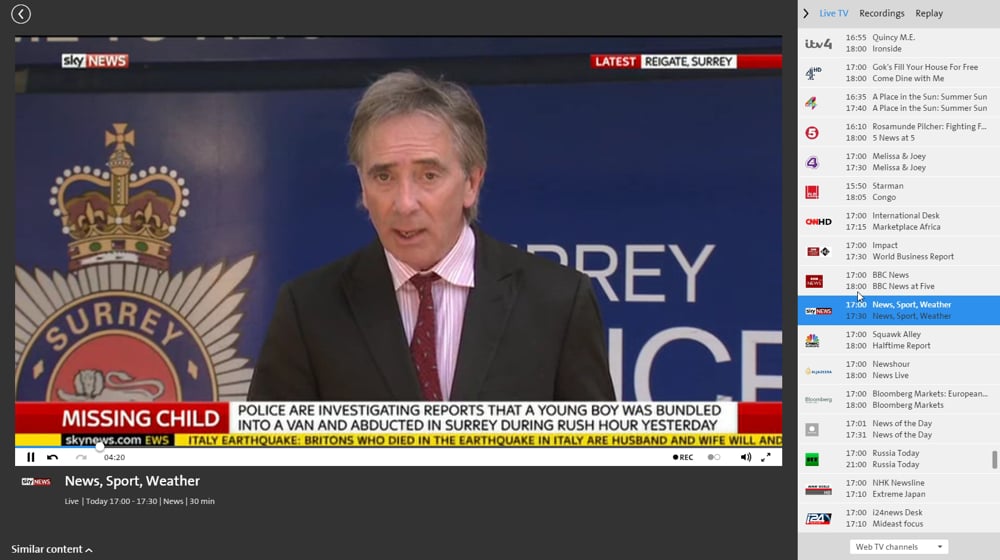
Task: Click Russia Today 17:00 entry
Action: coord(895,453)
